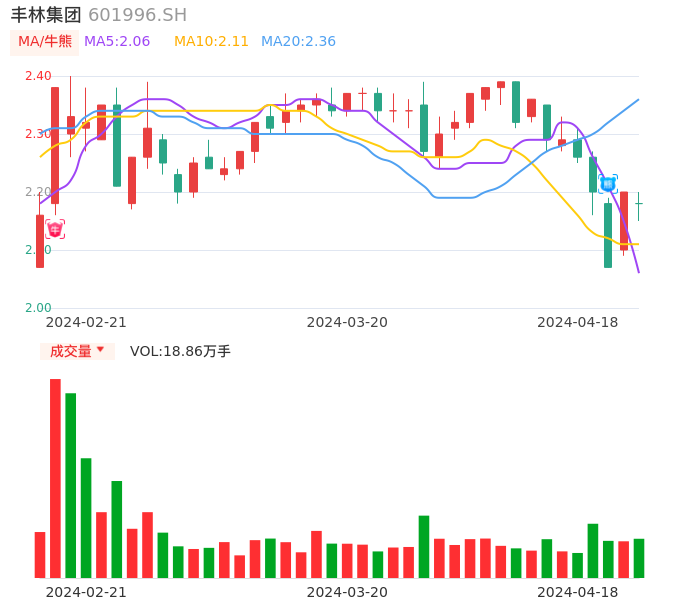This screenshot has width=686, height=606.
Task: Click the final small green candlestick on right
Action: click(x=638, y=204)
